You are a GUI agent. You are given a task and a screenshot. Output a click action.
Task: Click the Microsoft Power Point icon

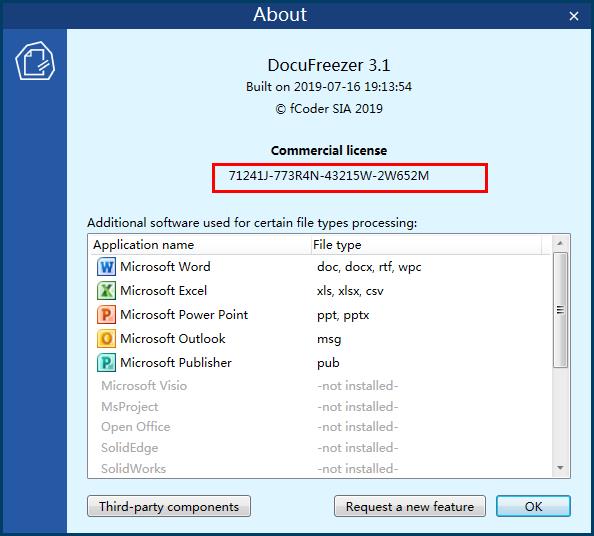(106, 315)
